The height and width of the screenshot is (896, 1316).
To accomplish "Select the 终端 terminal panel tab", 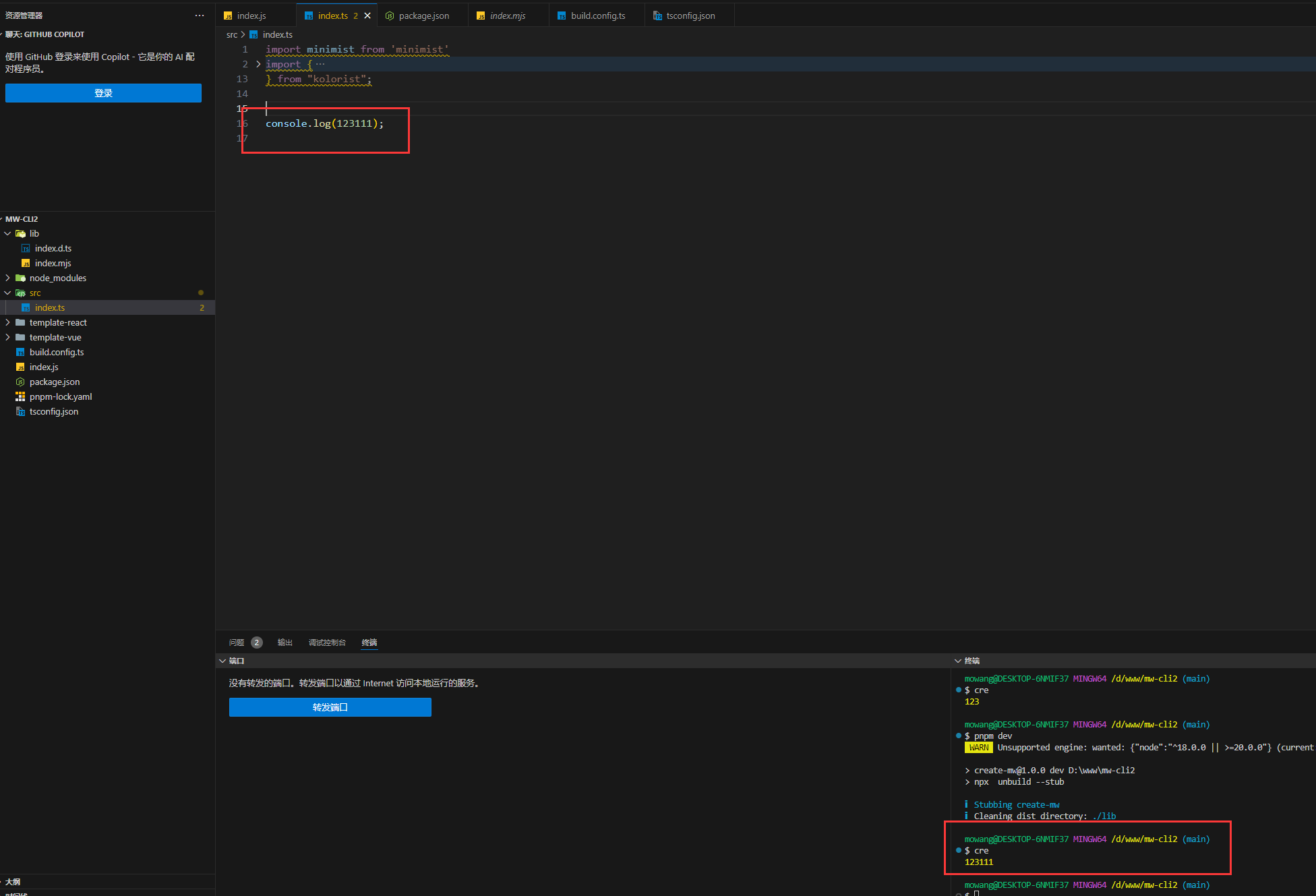I will (369, 643).
